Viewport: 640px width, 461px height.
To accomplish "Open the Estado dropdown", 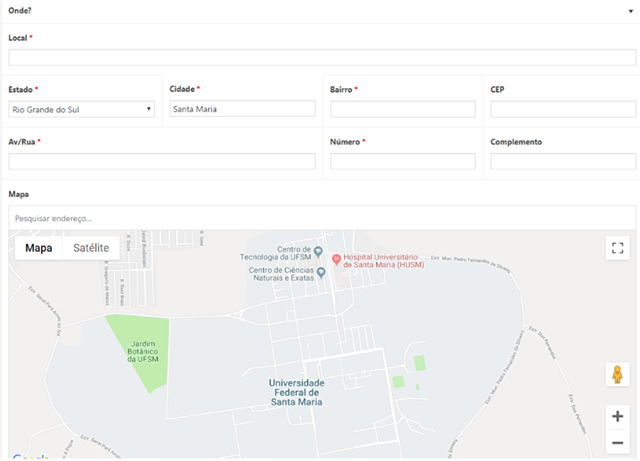I will pyautogui.click(x=81, y=109).
